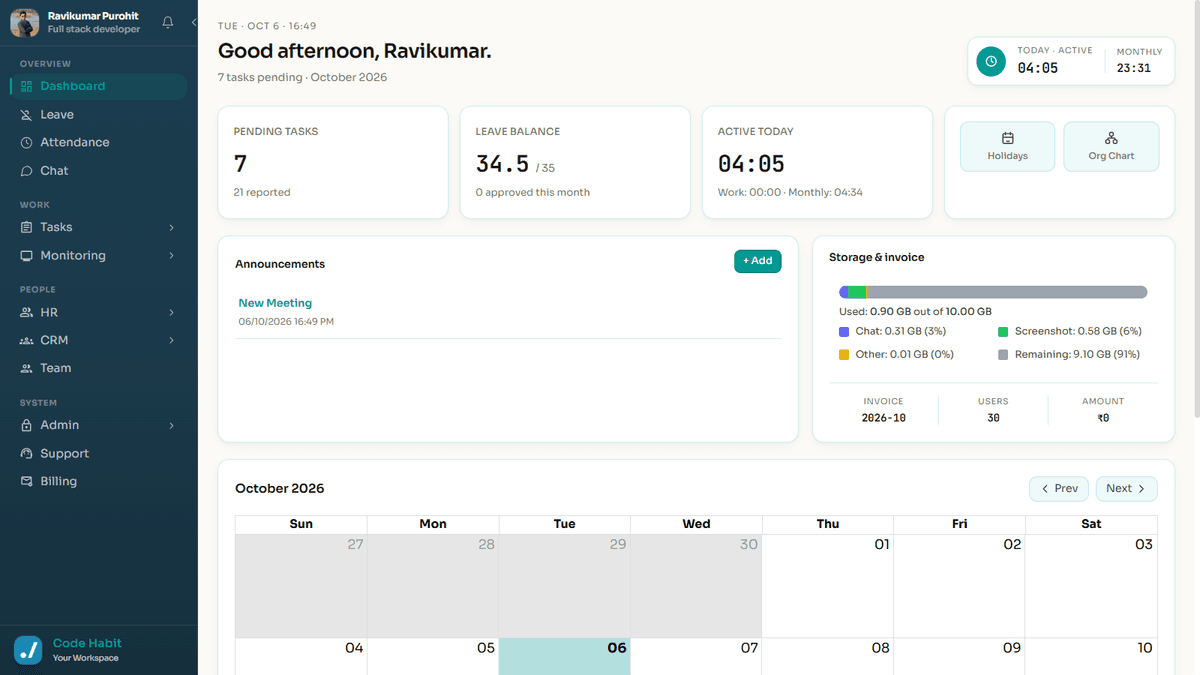The height and width of the screenshot is (675, 1200).
Task: Click the Leave Balance card
Action: 575,162
